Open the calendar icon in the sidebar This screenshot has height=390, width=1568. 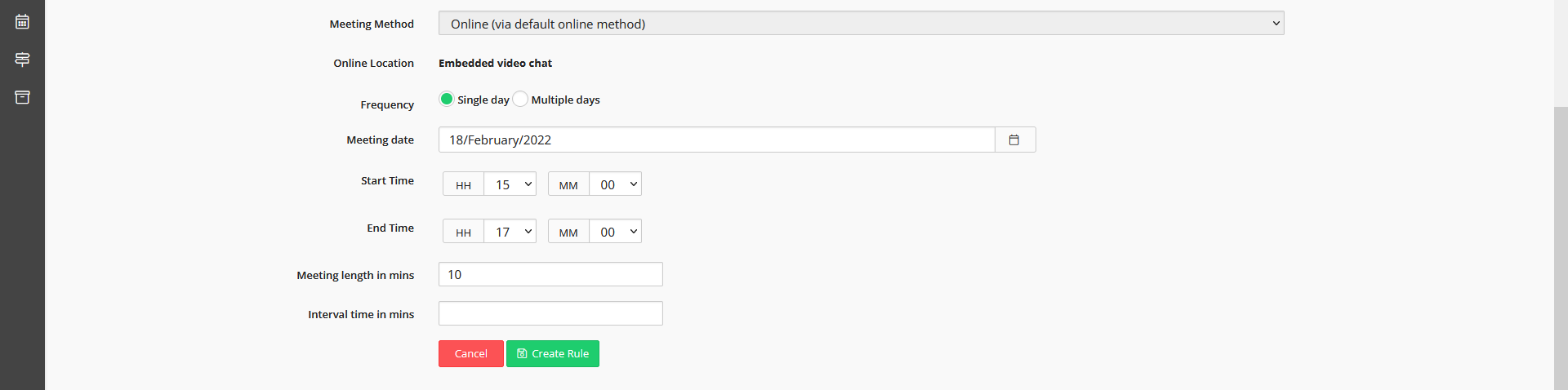[x=22, y=22]
